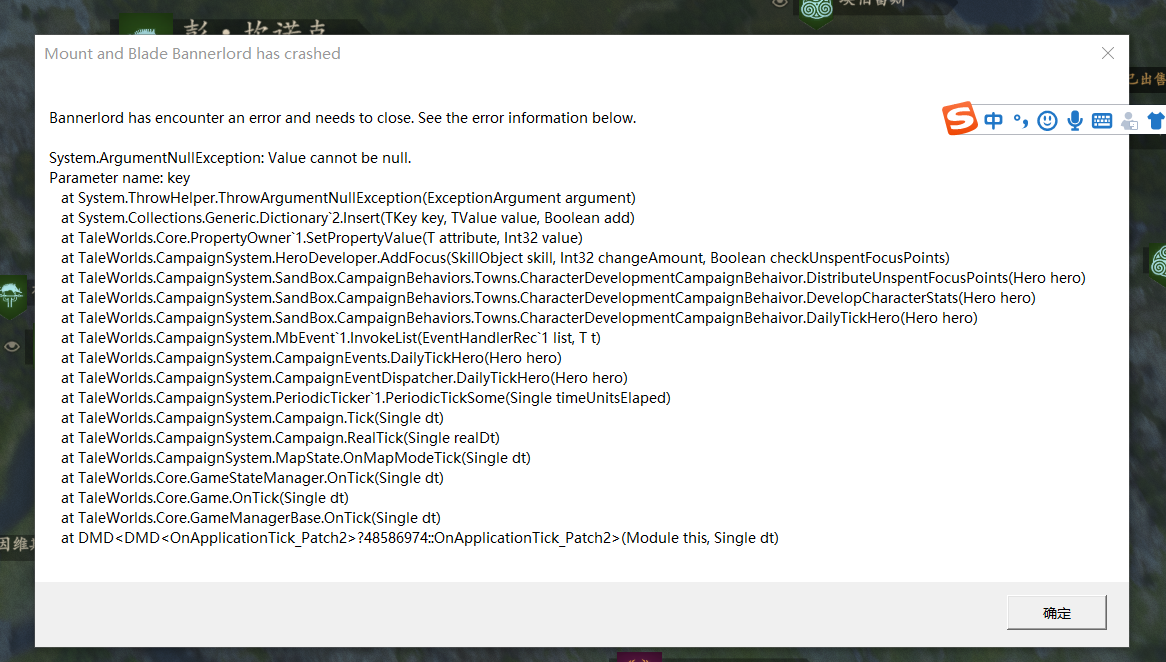Click the GameStateManager.OnTick stack trace line
1166x662 pixels.
click(x=252, y=478)
